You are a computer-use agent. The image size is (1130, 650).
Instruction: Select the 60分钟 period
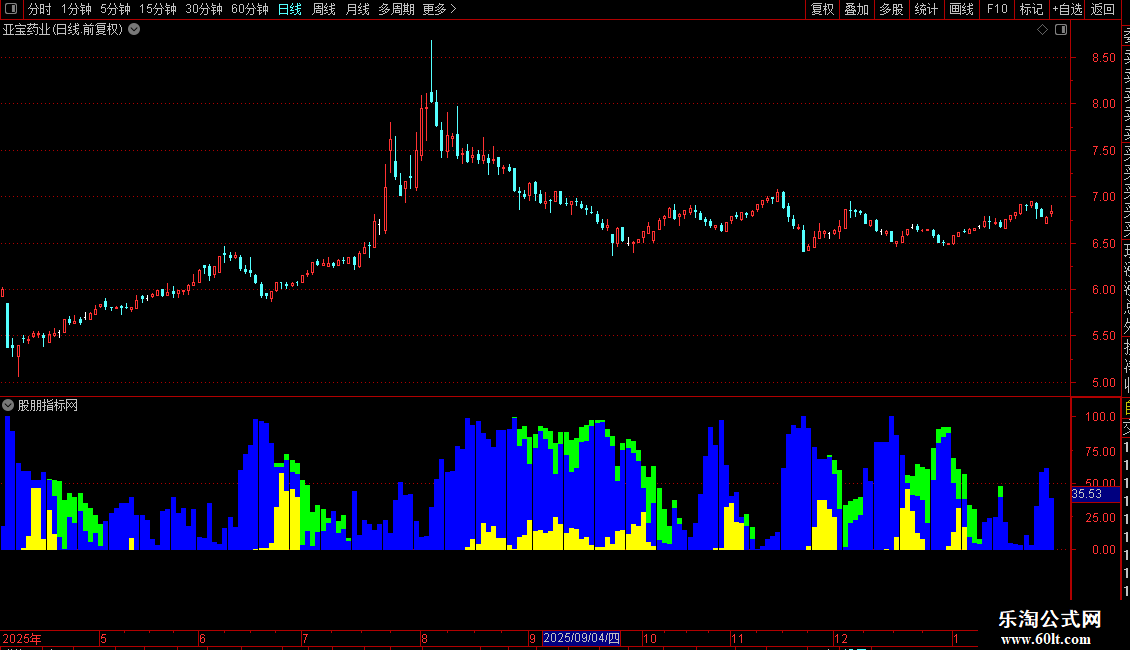pyautogui.click(x=250, y=9)
